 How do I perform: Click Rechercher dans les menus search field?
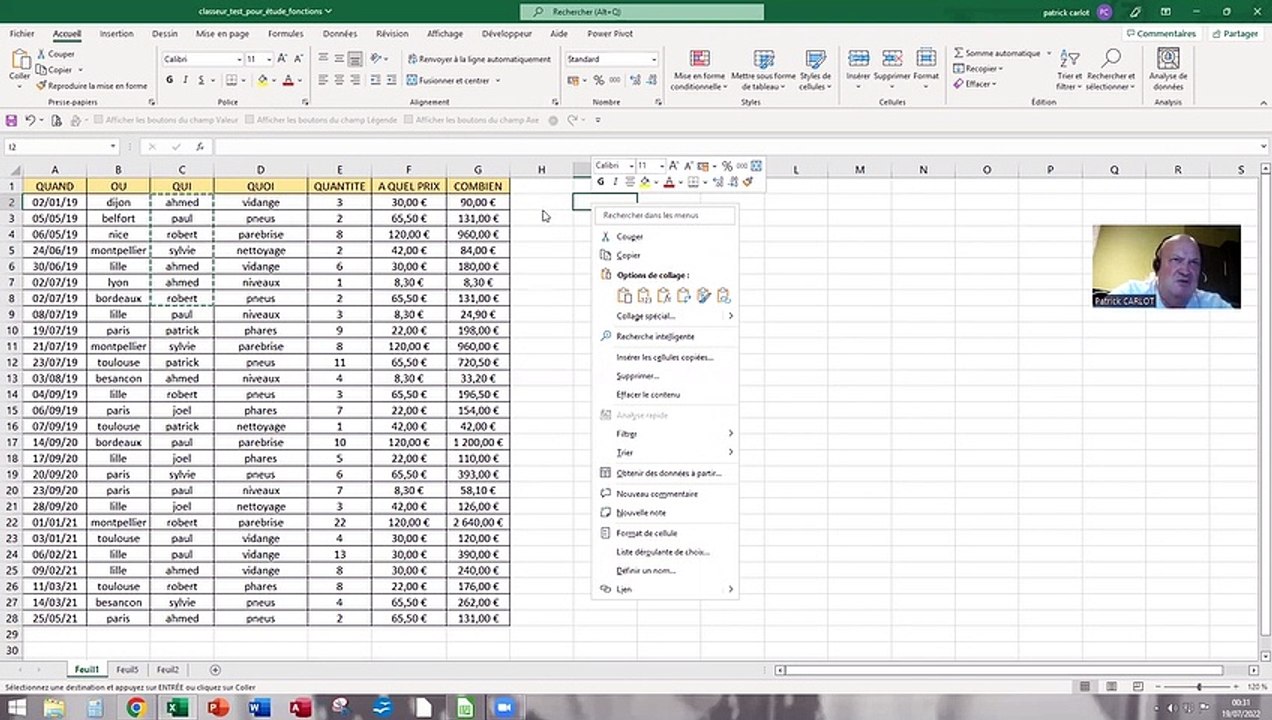click(665, 215)
